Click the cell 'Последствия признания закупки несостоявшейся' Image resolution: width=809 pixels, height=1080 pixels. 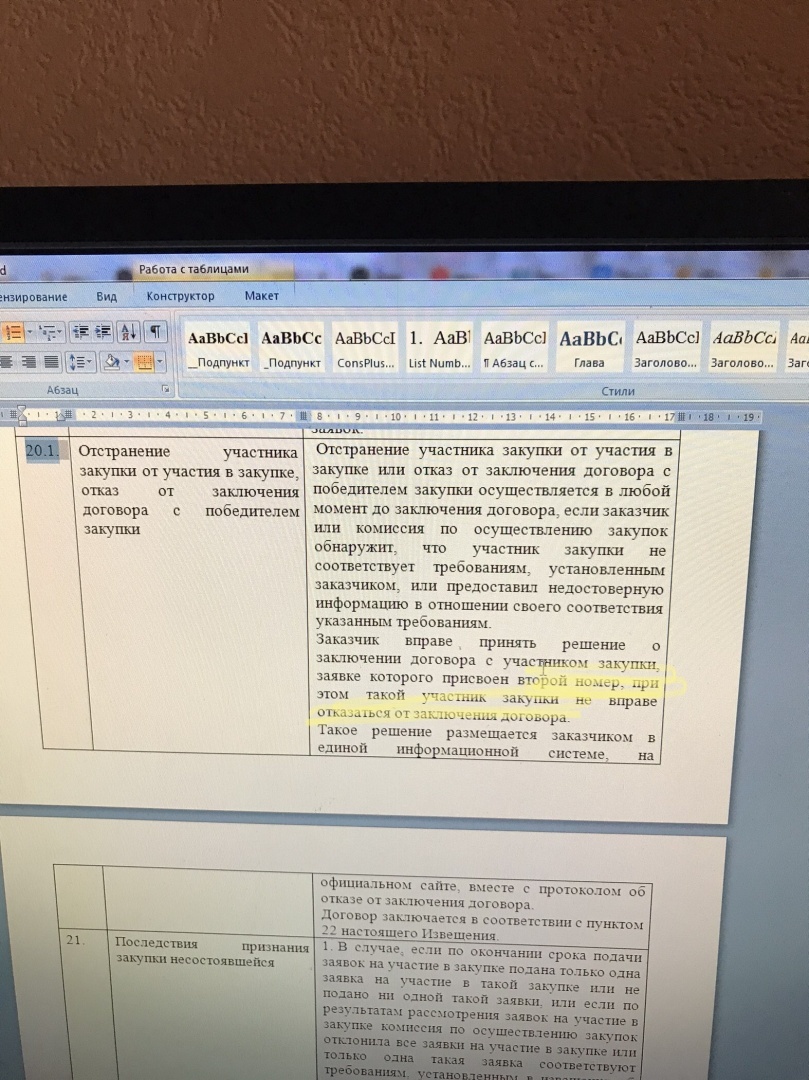[x=212, y=952]
